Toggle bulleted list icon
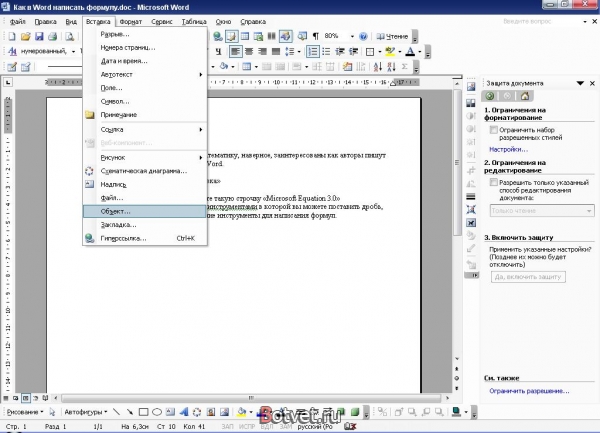Screen dimensions: 600x433 click(x=326, y=51)
